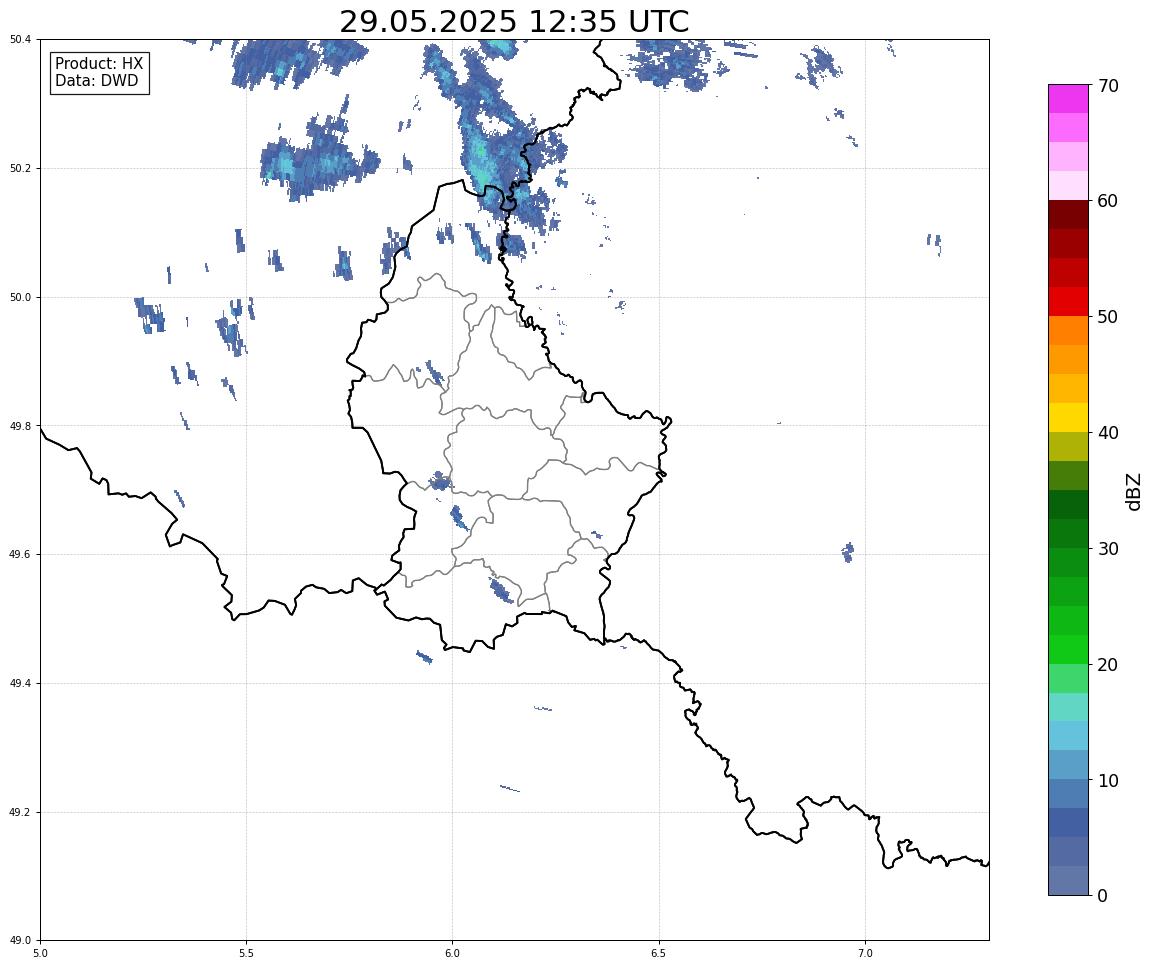
Task: Click the 49.6 latitude axis label
Action: pyautogui.click(x=20, y=555)
